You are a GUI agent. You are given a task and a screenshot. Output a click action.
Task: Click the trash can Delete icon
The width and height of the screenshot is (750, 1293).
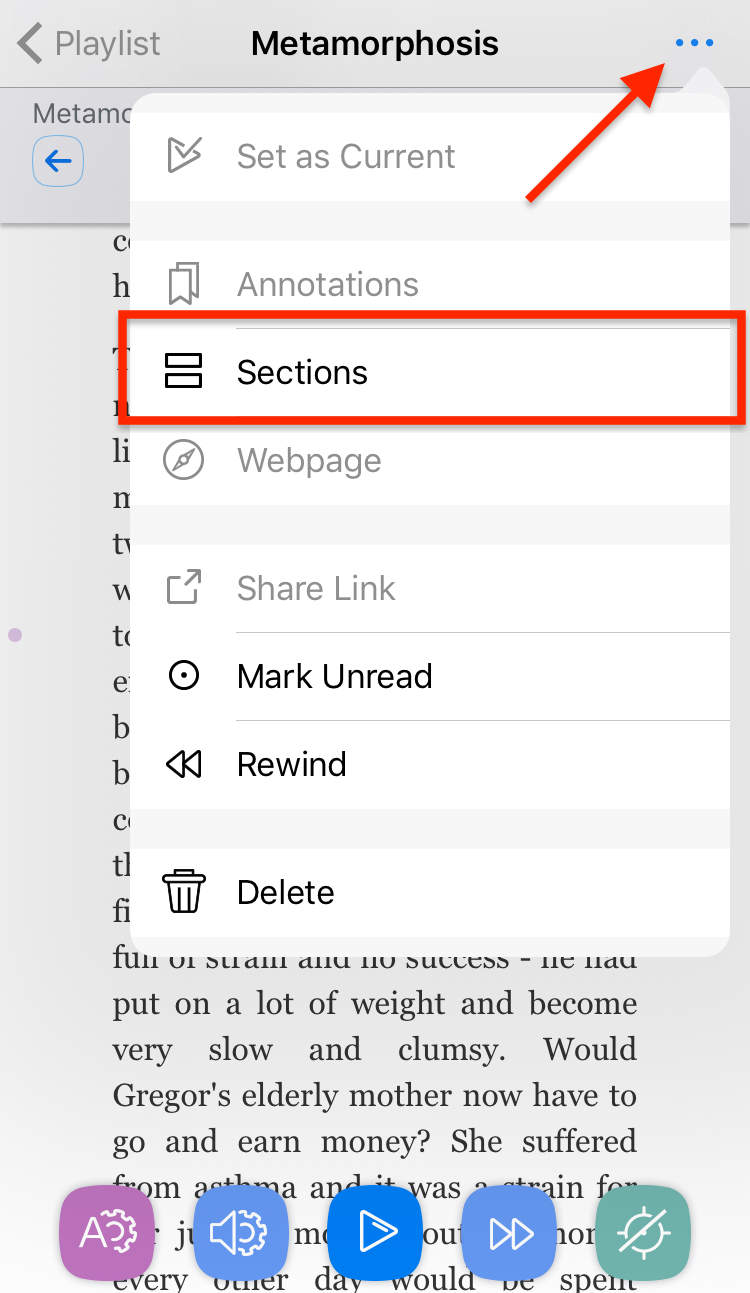(x=184, y=892)
